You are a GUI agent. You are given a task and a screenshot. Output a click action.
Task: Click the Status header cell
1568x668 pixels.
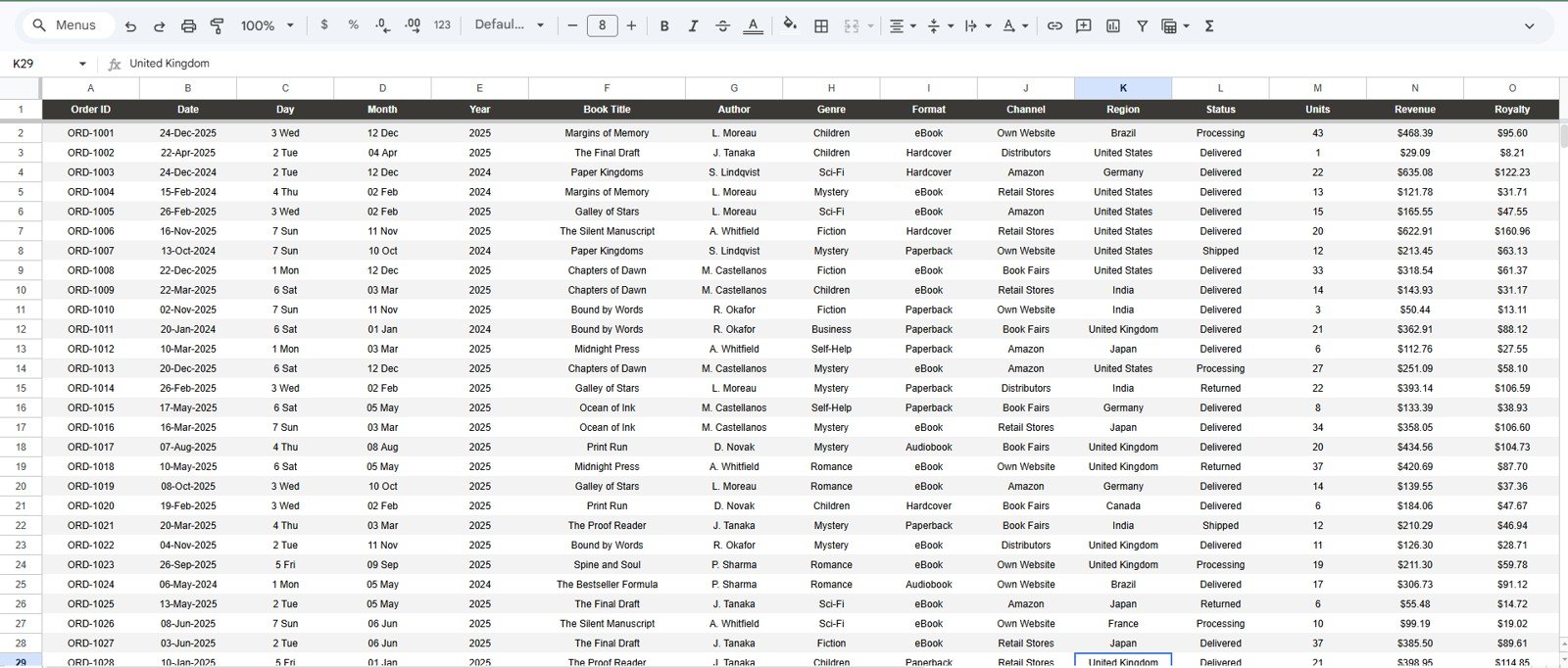(x=1220, y=110)
